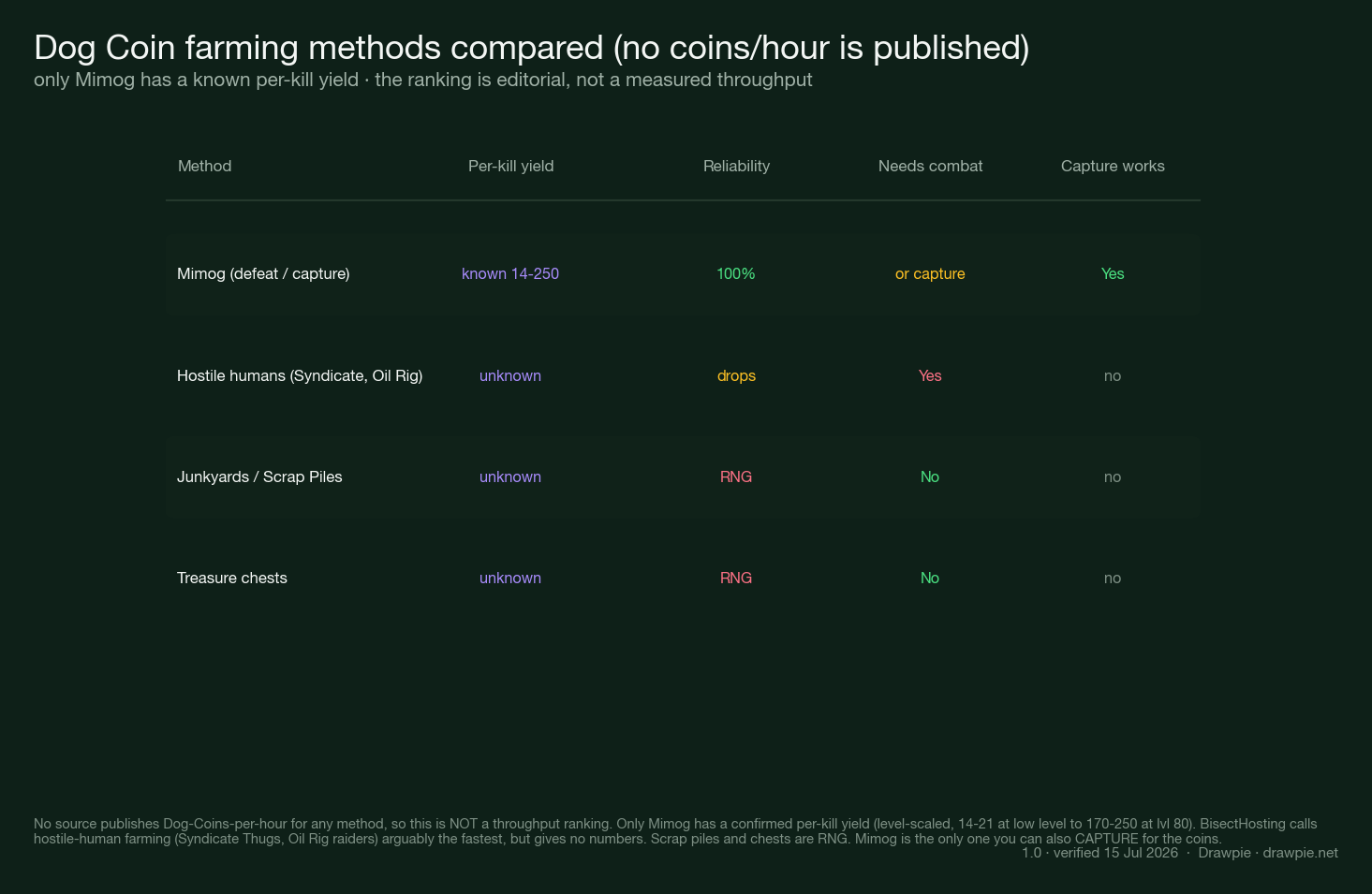Click the Per-kill yield column header
Viewport: 1372px width, 894px height.
(510, 166)
